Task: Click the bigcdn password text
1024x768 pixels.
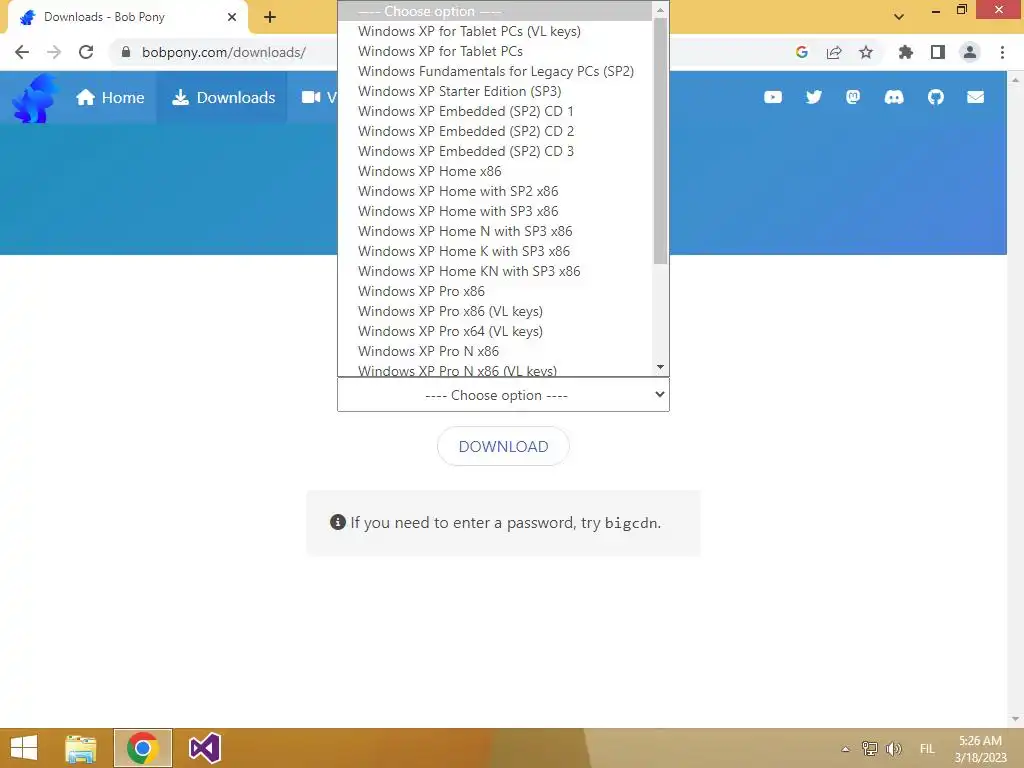Action: point(631,523)
